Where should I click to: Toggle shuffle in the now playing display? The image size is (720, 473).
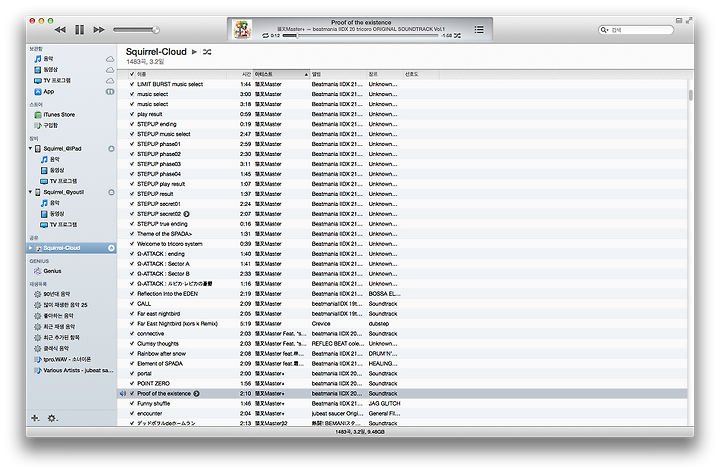457,35
